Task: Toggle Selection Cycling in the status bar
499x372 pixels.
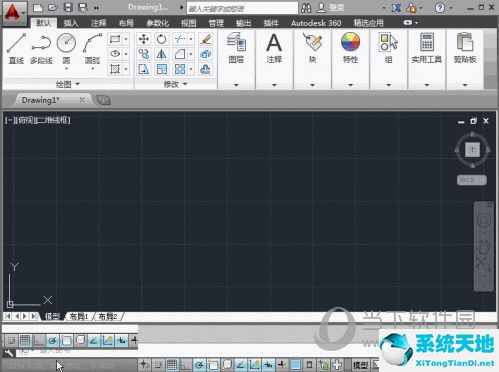Action: [x=323, y=365]
